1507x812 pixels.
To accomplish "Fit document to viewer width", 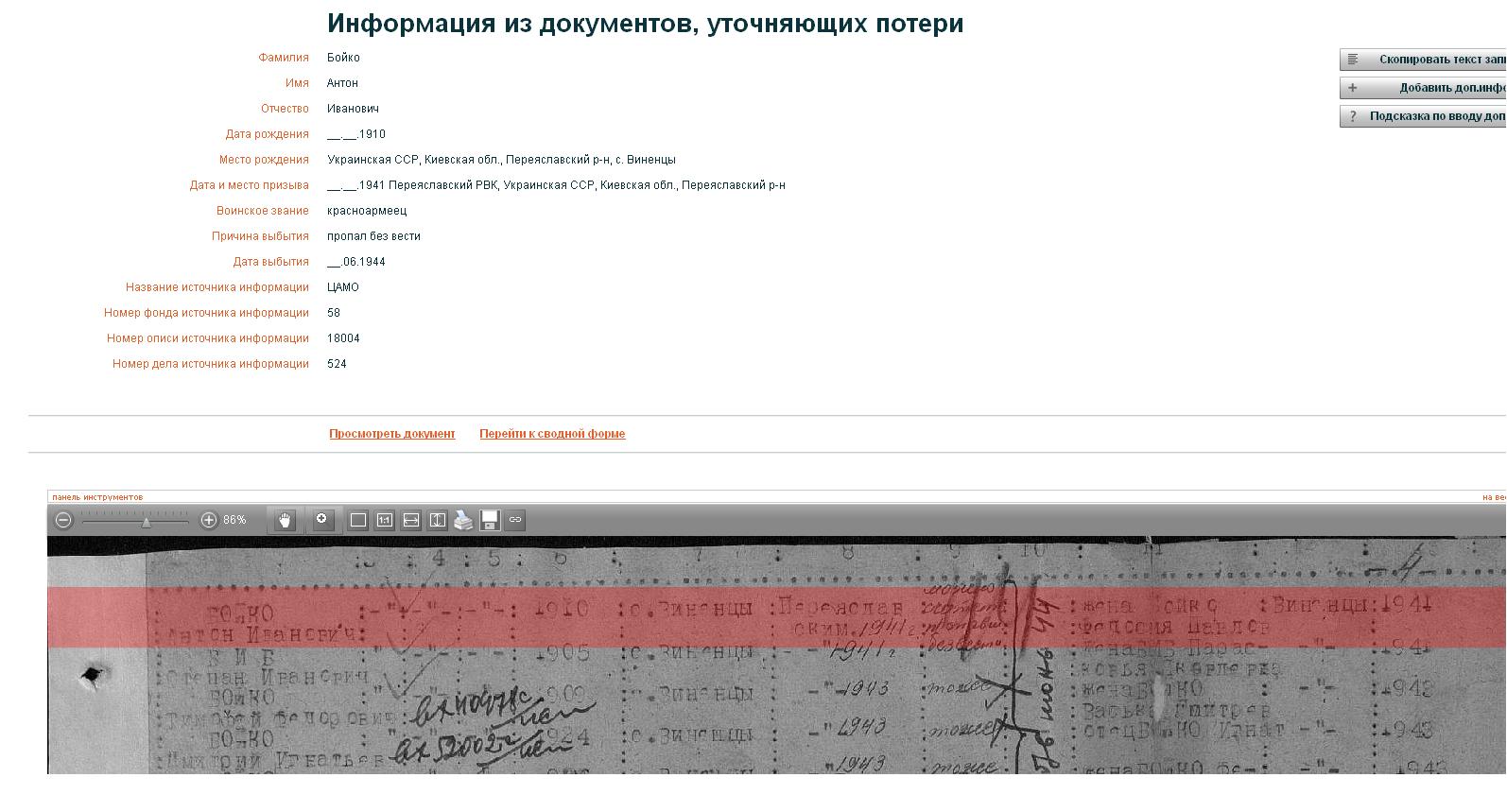I will tap(411, 520).
